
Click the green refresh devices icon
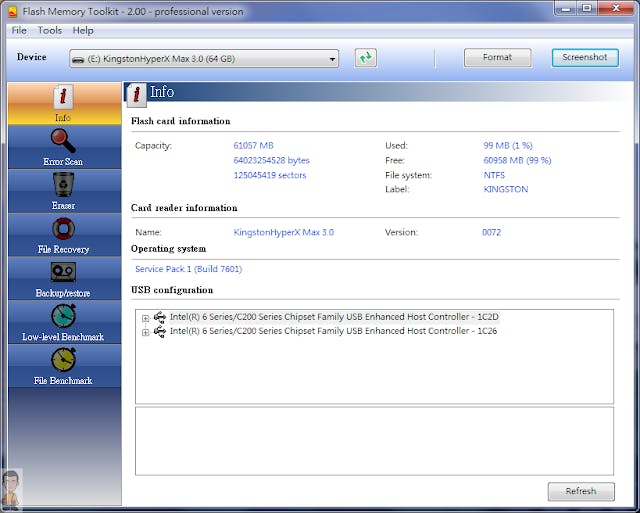(x=366, y=58)
